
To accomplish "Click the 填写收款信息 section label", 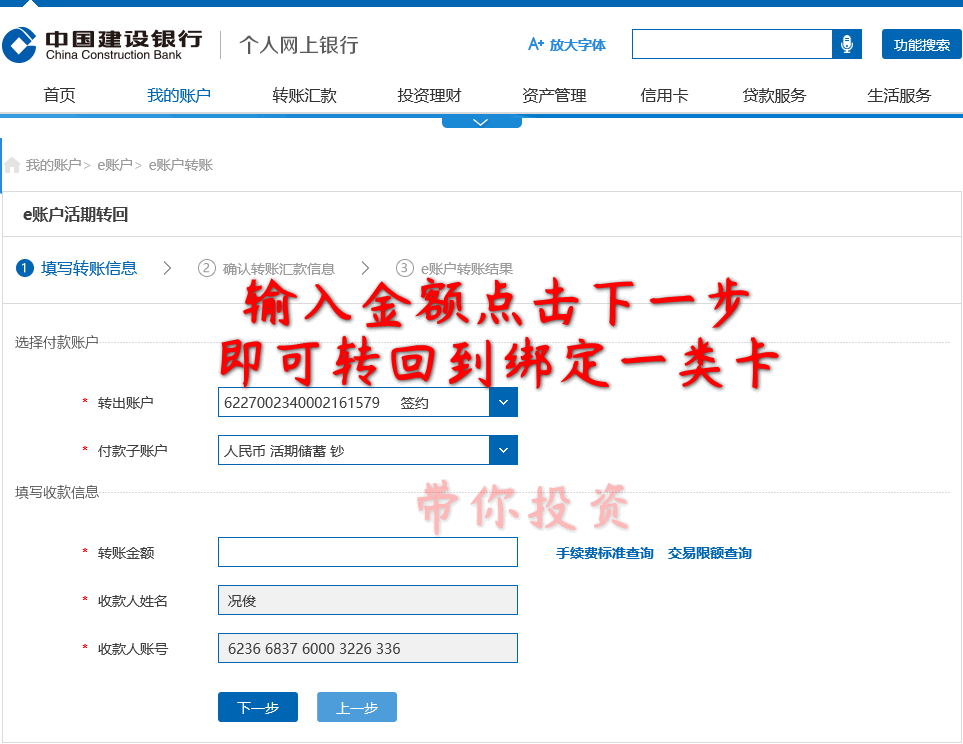I will (x=57, y=492).
